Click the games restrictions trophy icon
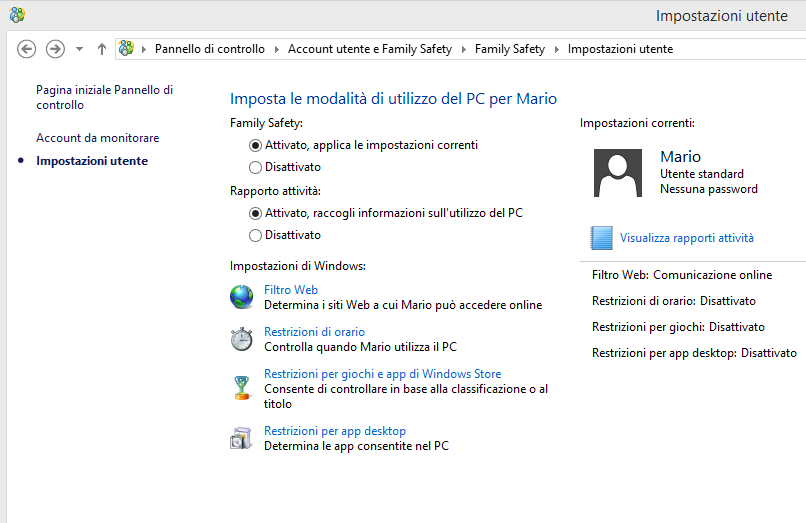This screenshot has height=523, width=806. coord(242,388)
